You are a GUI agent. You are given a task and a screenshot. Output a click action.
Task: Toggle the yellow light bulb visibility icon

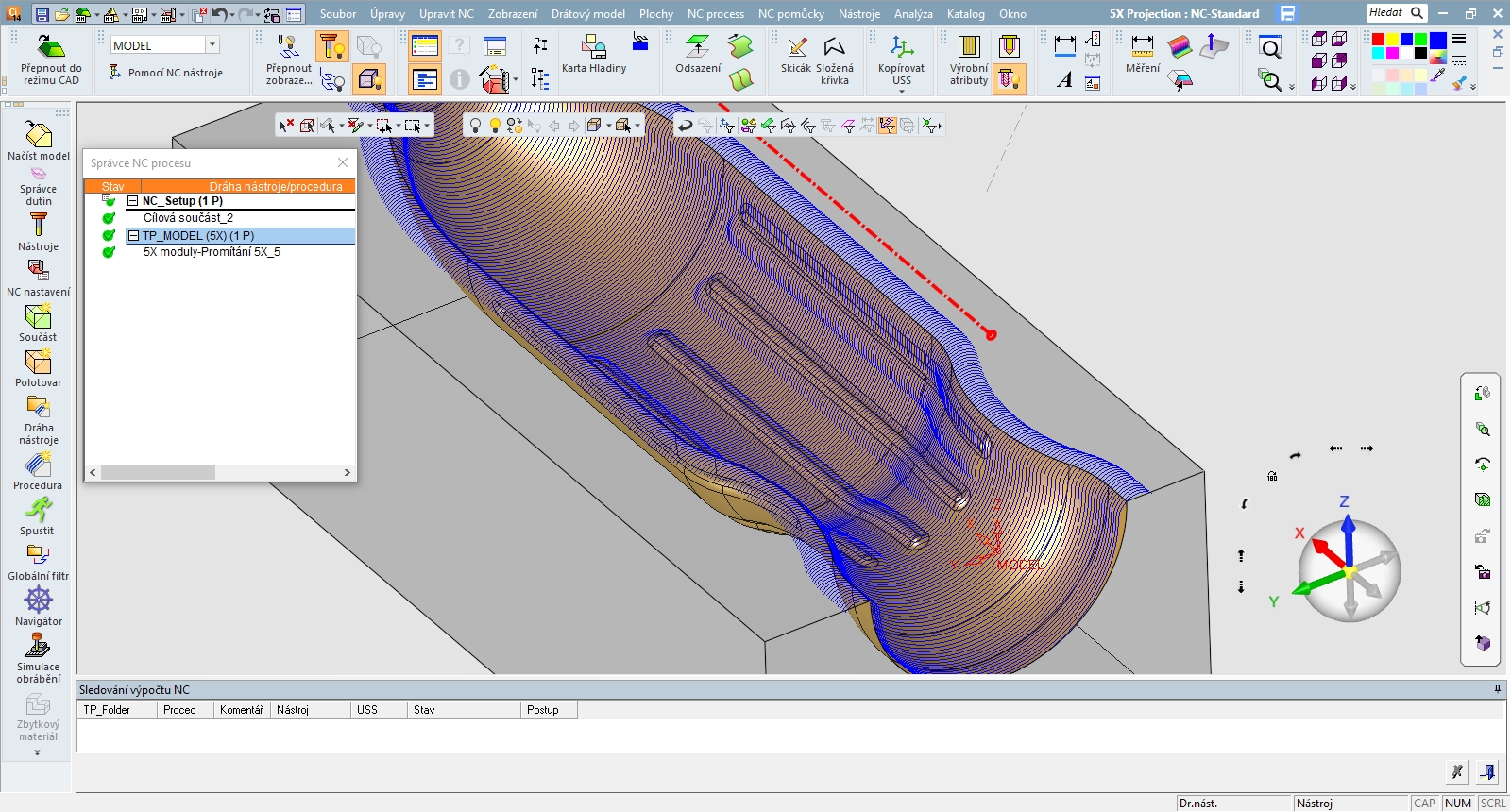(495, 126)
